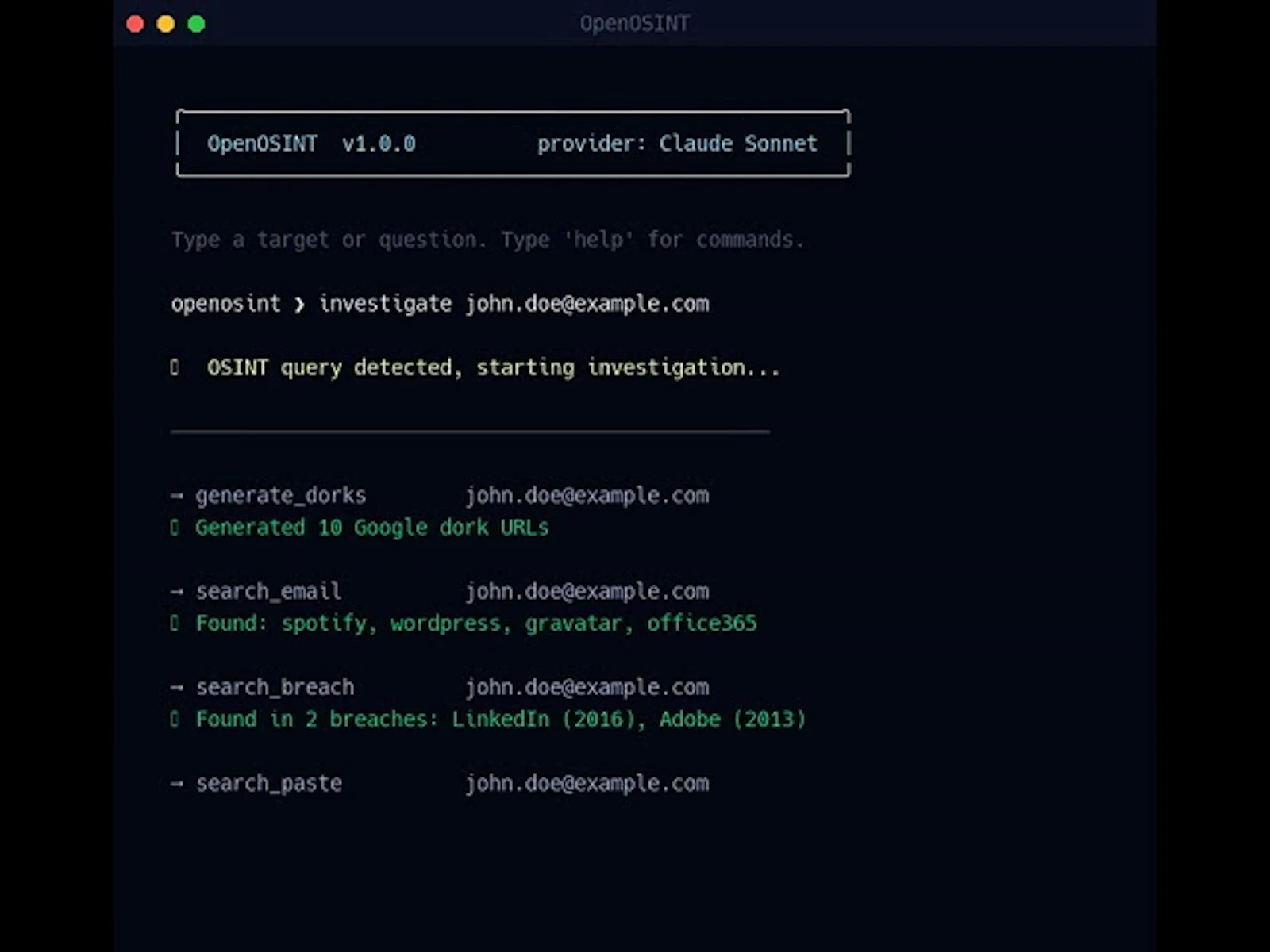The width and height of the screenshot is (1270, 952).
Task: Click the status glyph before 'Generated 10 Google'
Action: [175, 528]
